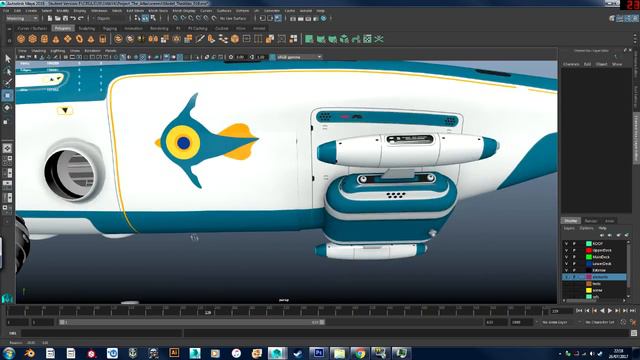Toggle visibility V of ROOF layer

[566, 243]
